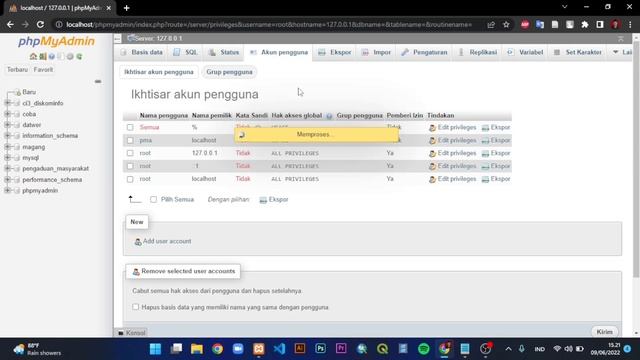Click the phpMyAdmin home icon

(x=33, y=56)
